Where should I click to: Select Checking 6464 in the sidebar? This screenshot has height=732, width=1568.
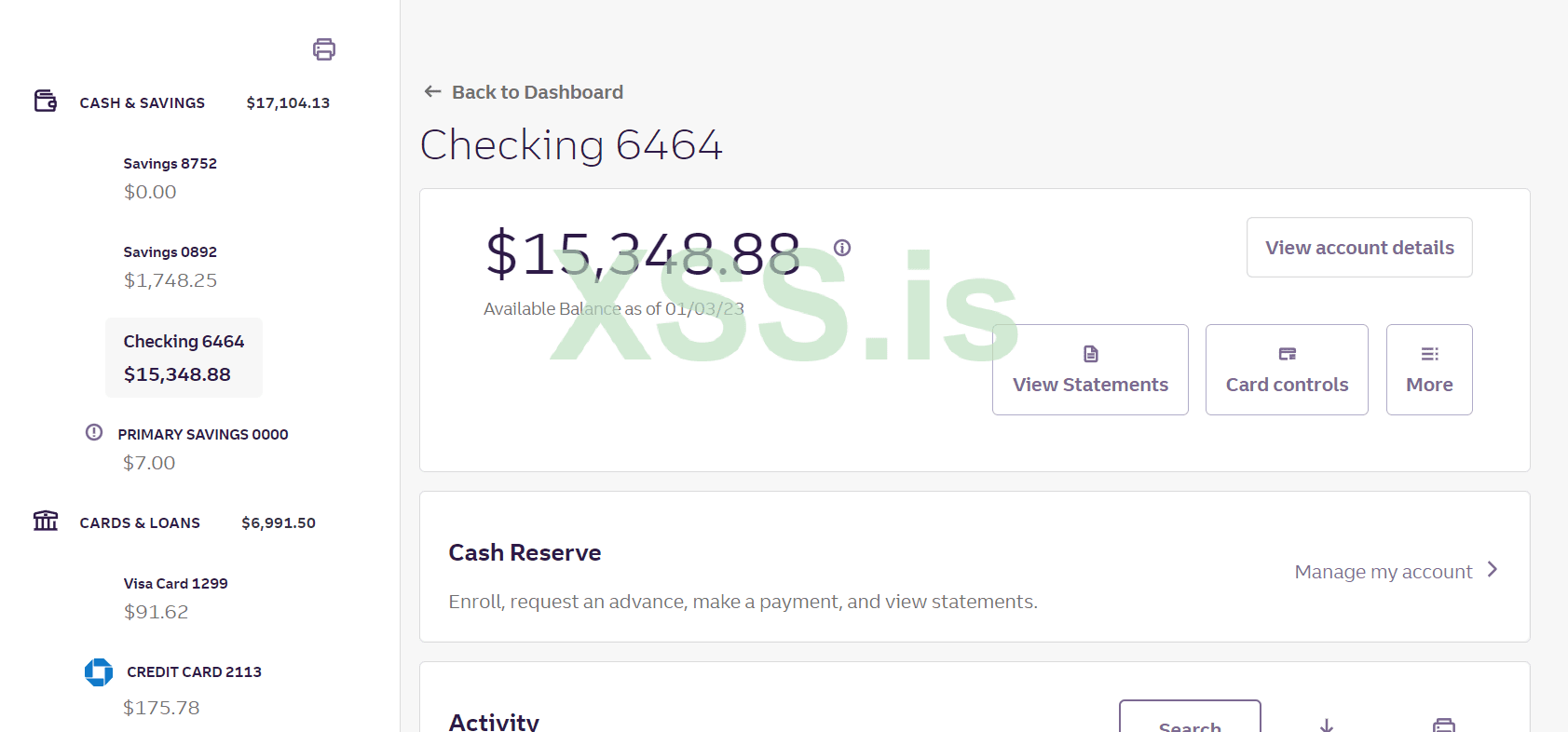184,358
